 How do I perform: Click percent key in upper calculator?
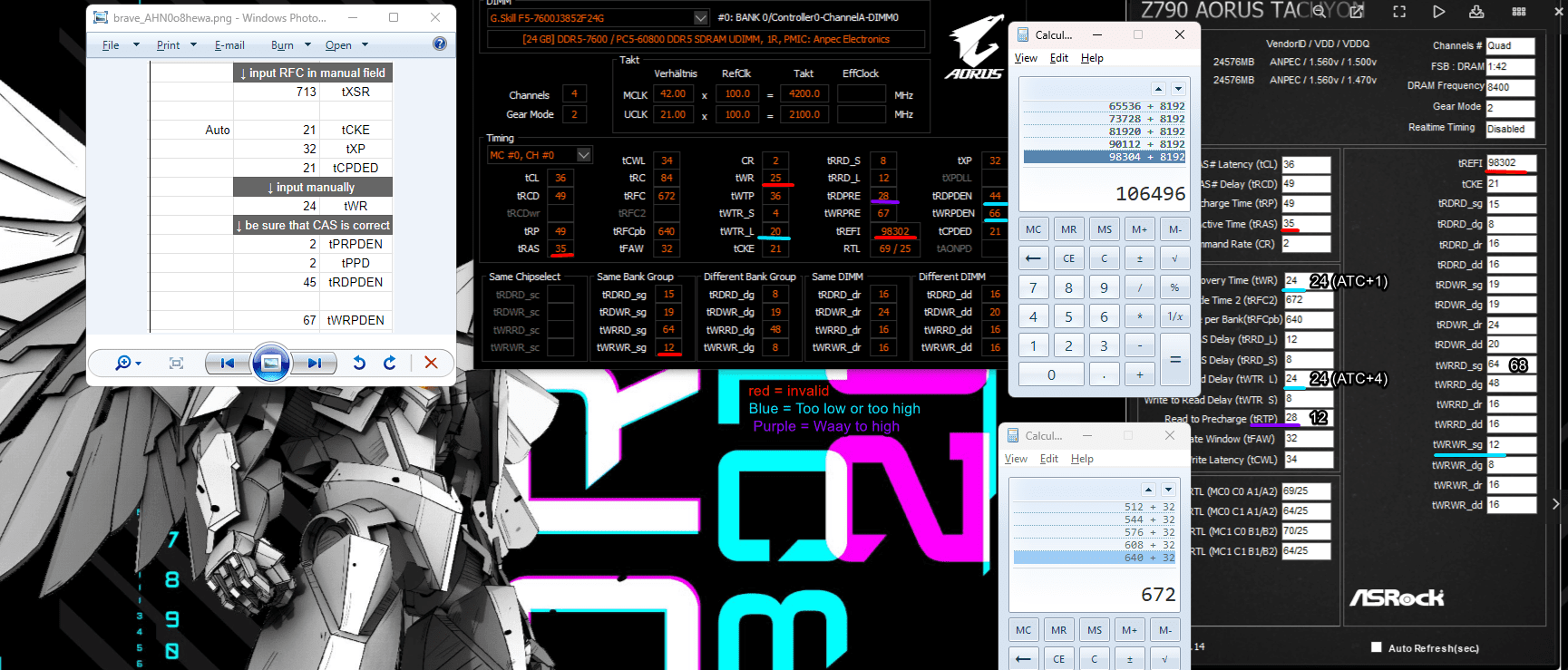(1174, 287)
